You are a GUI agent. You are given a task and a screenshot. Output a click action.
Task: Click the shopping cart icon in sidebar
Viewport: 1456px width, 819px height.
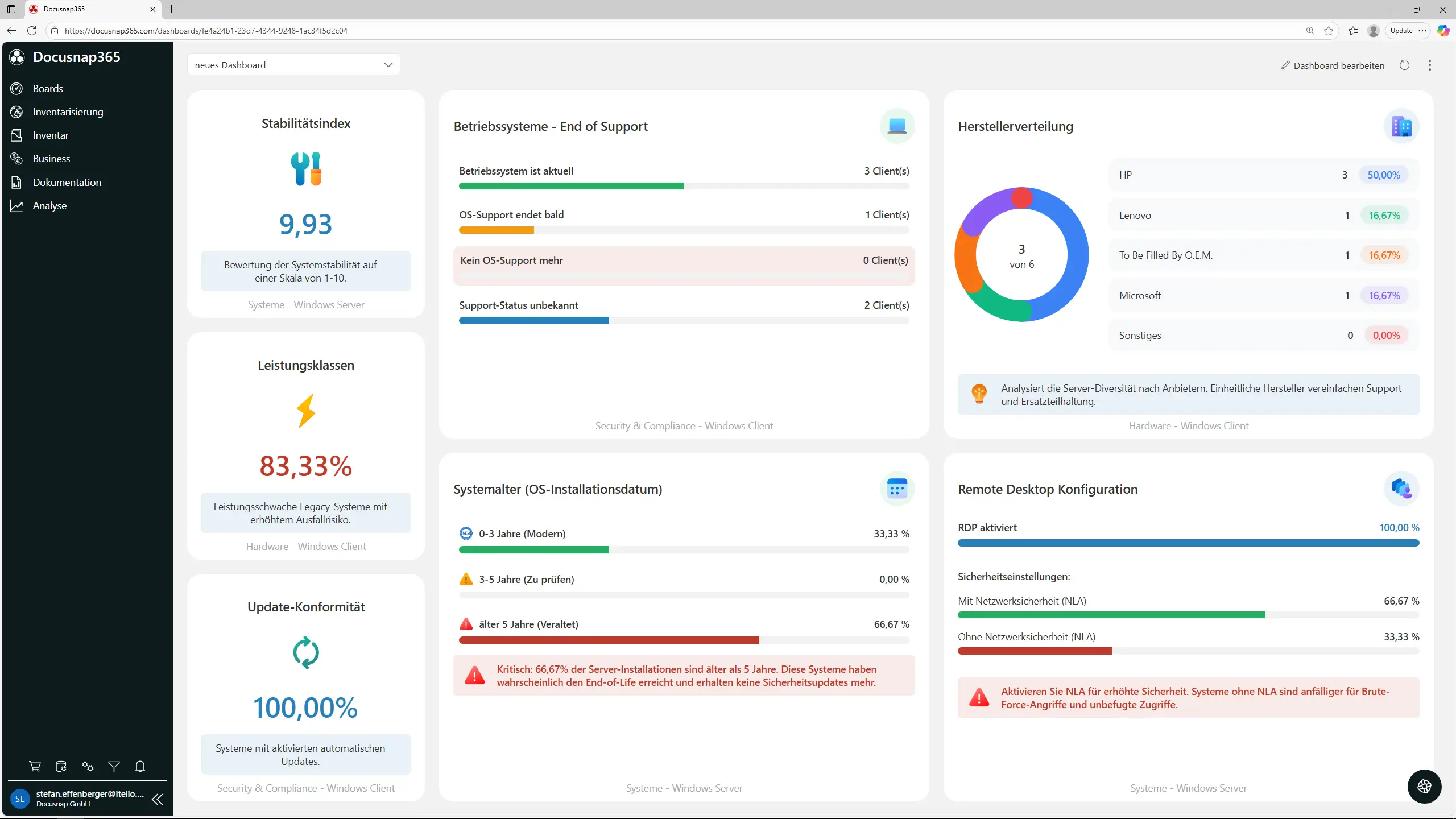pos(35,766)
